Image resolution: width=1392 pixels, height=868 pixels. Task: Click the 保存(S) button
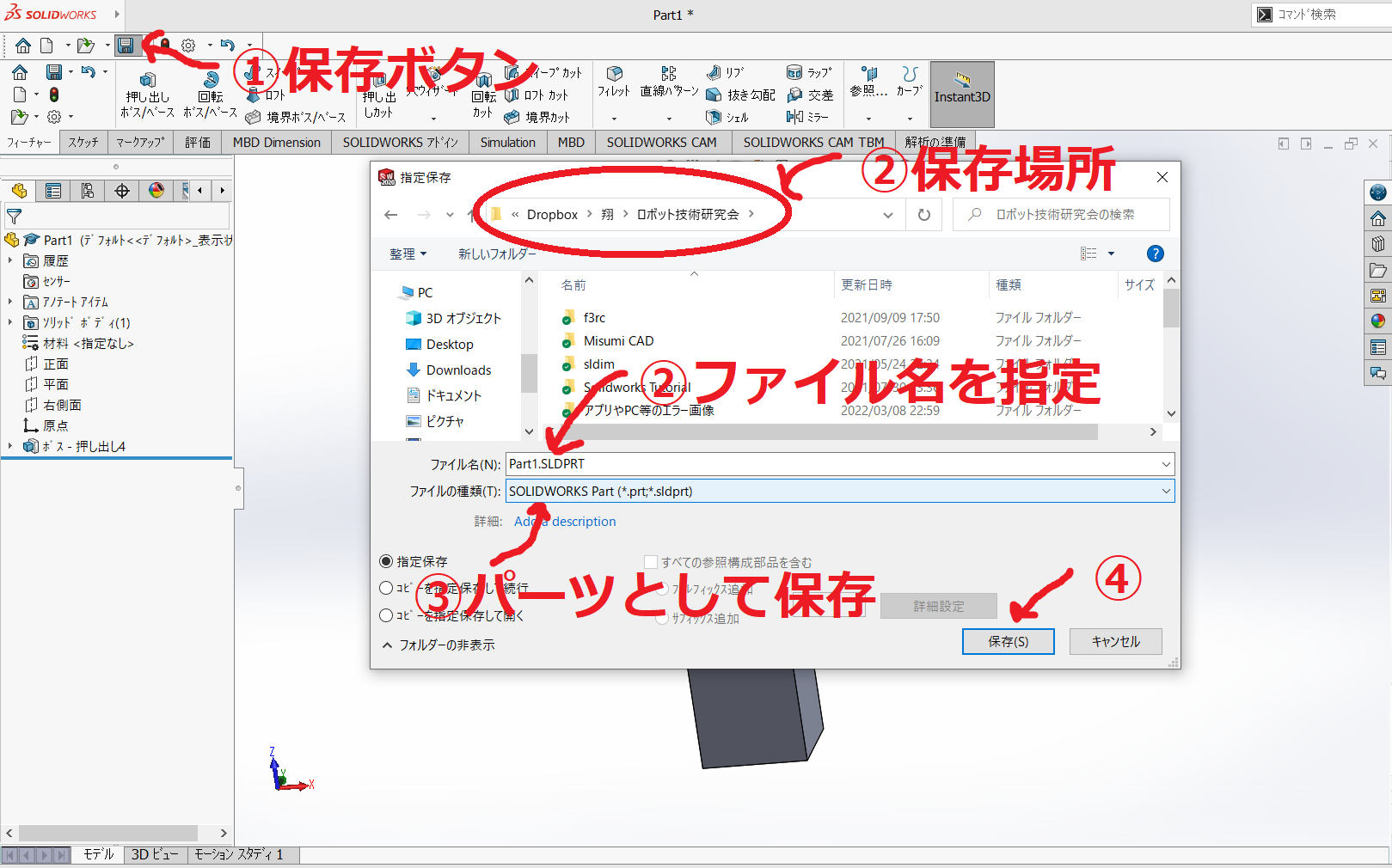pos(1009,641)
